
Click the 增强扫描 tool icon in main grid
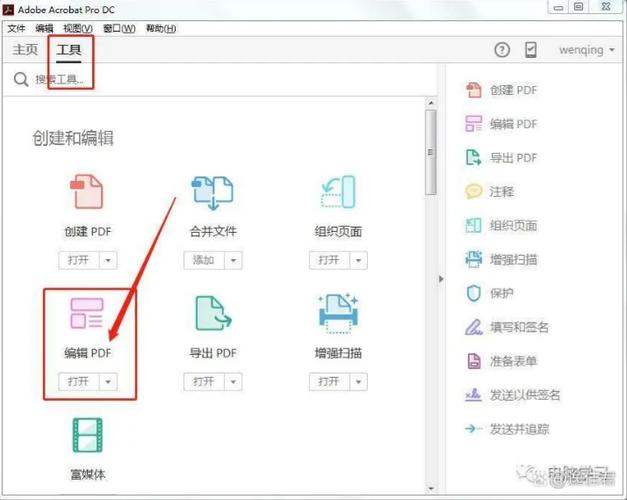tap(338, 314)
